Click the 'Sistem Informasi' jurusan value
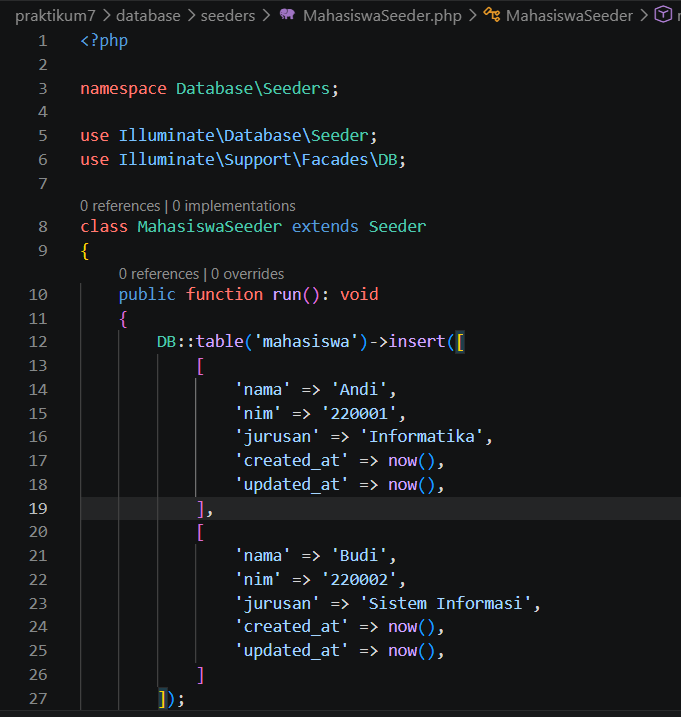The width and height of the screenshot is (681, 717). click(445, 603)
